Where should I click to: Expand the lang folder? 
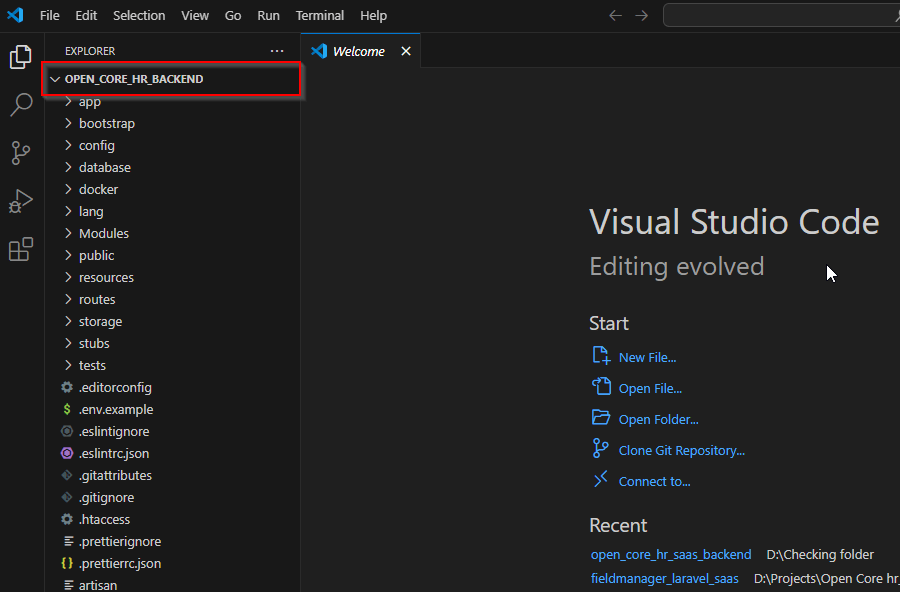68,211
